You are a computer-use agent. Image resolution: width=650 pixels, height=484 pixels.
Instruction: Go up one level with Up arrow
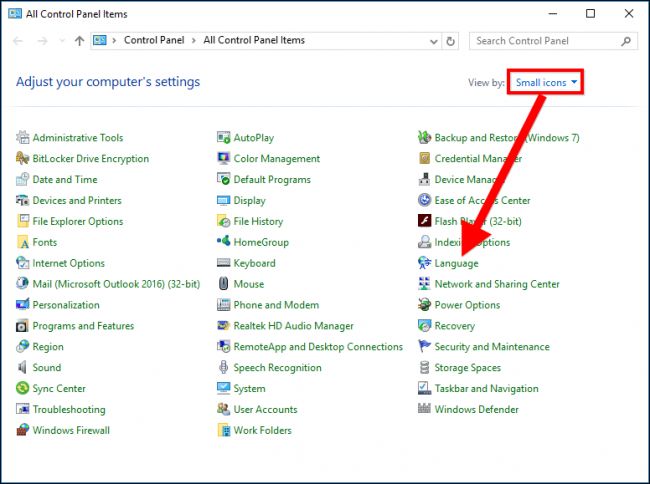click(x=80, y=41)
